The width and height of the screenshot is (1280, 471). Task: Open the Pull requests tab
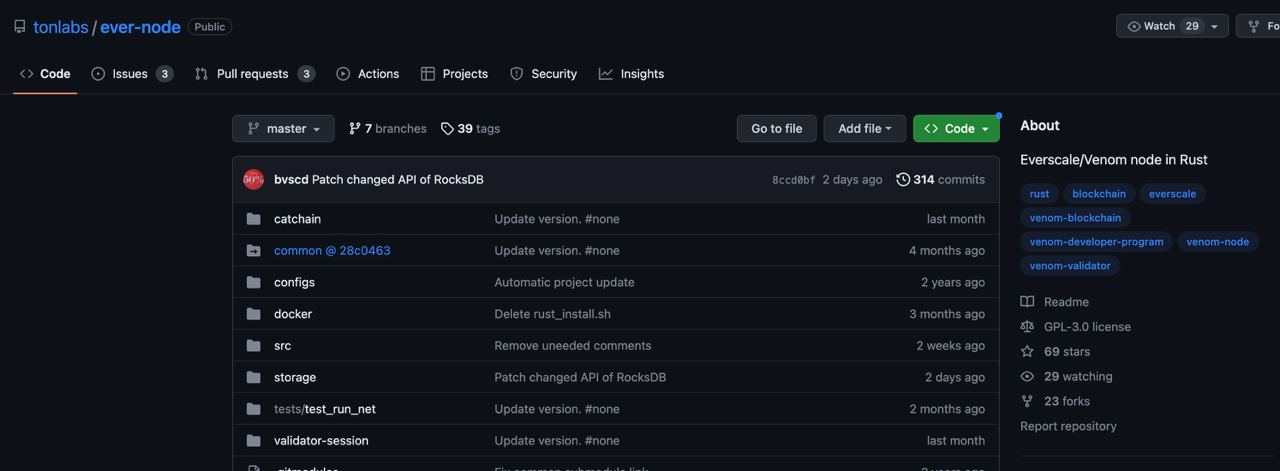(254, 74)
